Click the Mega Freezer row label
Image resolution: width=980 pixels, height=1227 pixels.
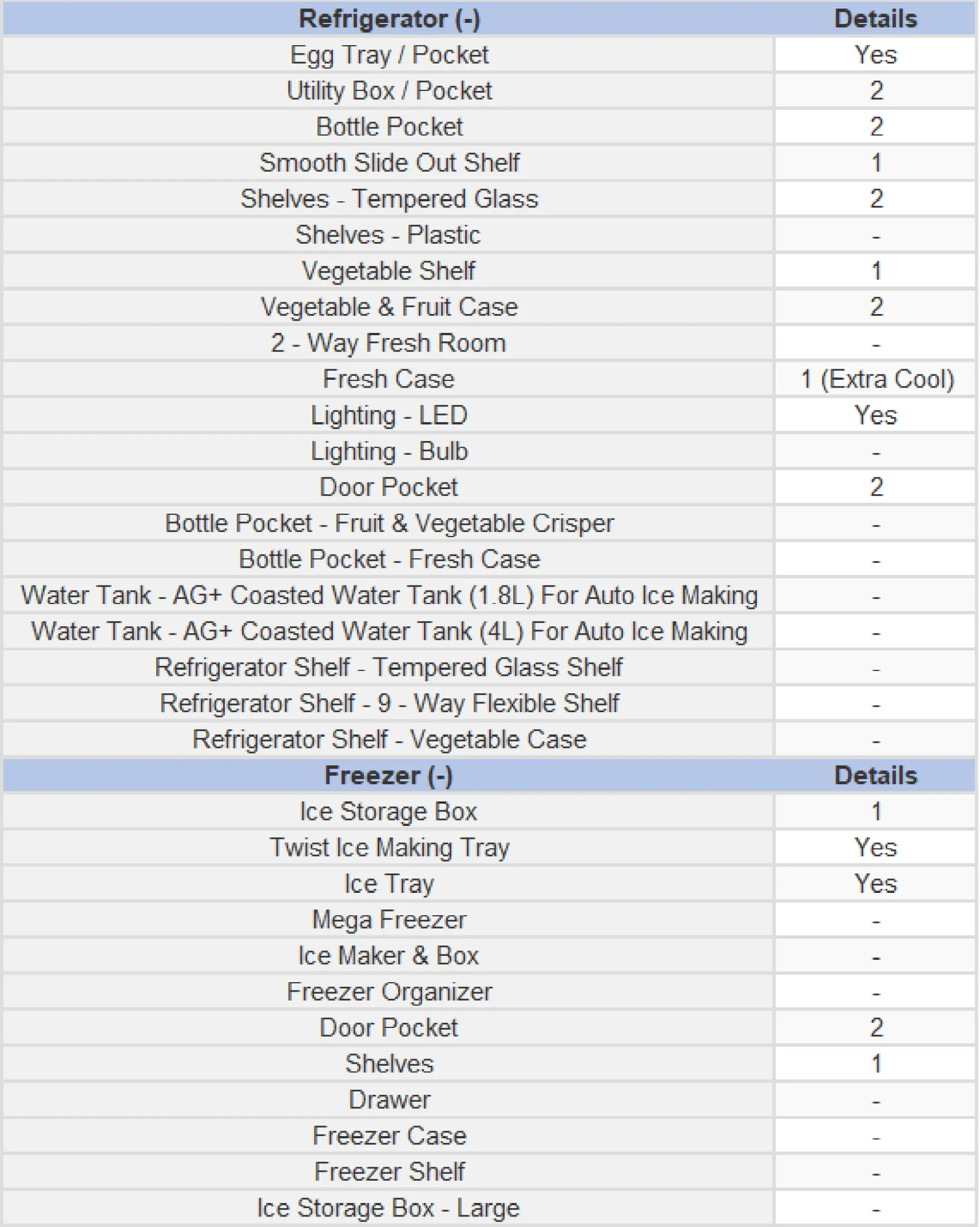pos(389,920)
